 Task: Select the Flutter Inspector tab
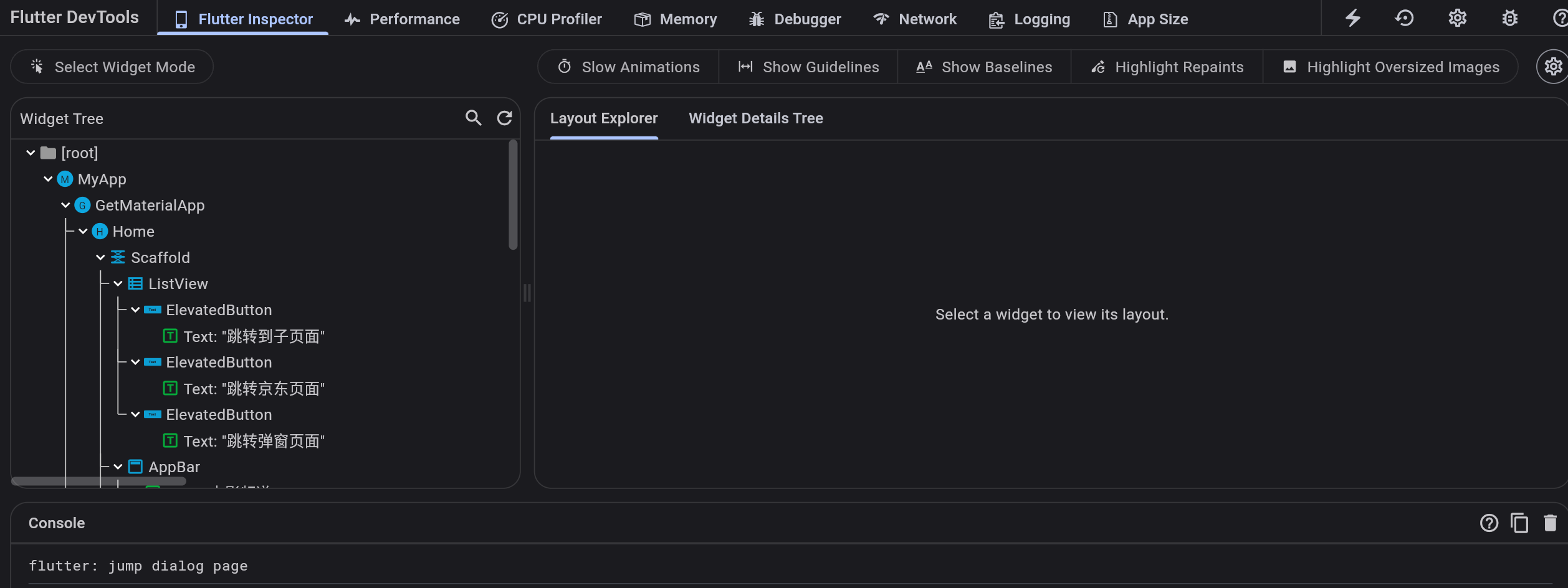[243, 19]
